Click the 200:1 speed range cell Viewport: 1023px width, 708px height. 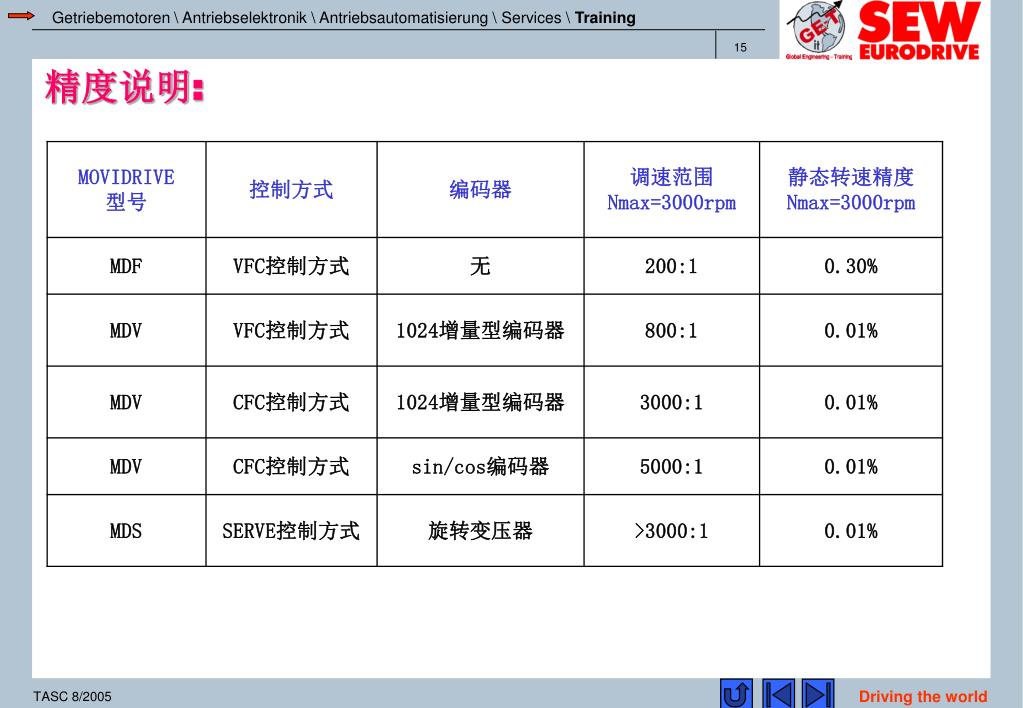(x=671, y=266)
